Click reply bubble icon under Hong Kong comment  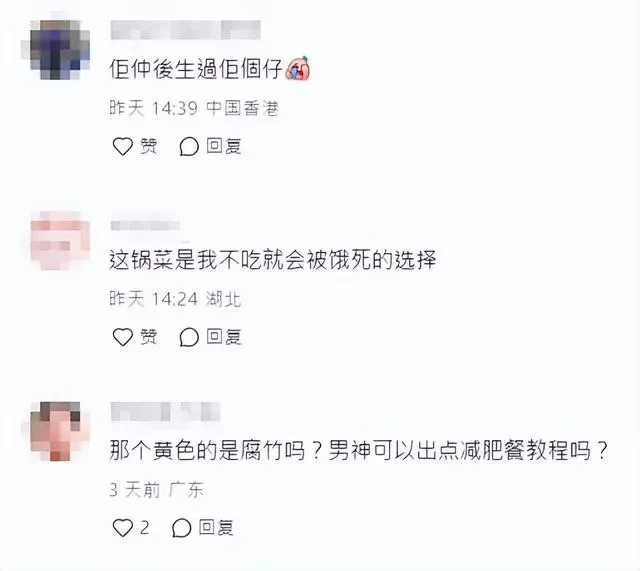tap(189, 147)
